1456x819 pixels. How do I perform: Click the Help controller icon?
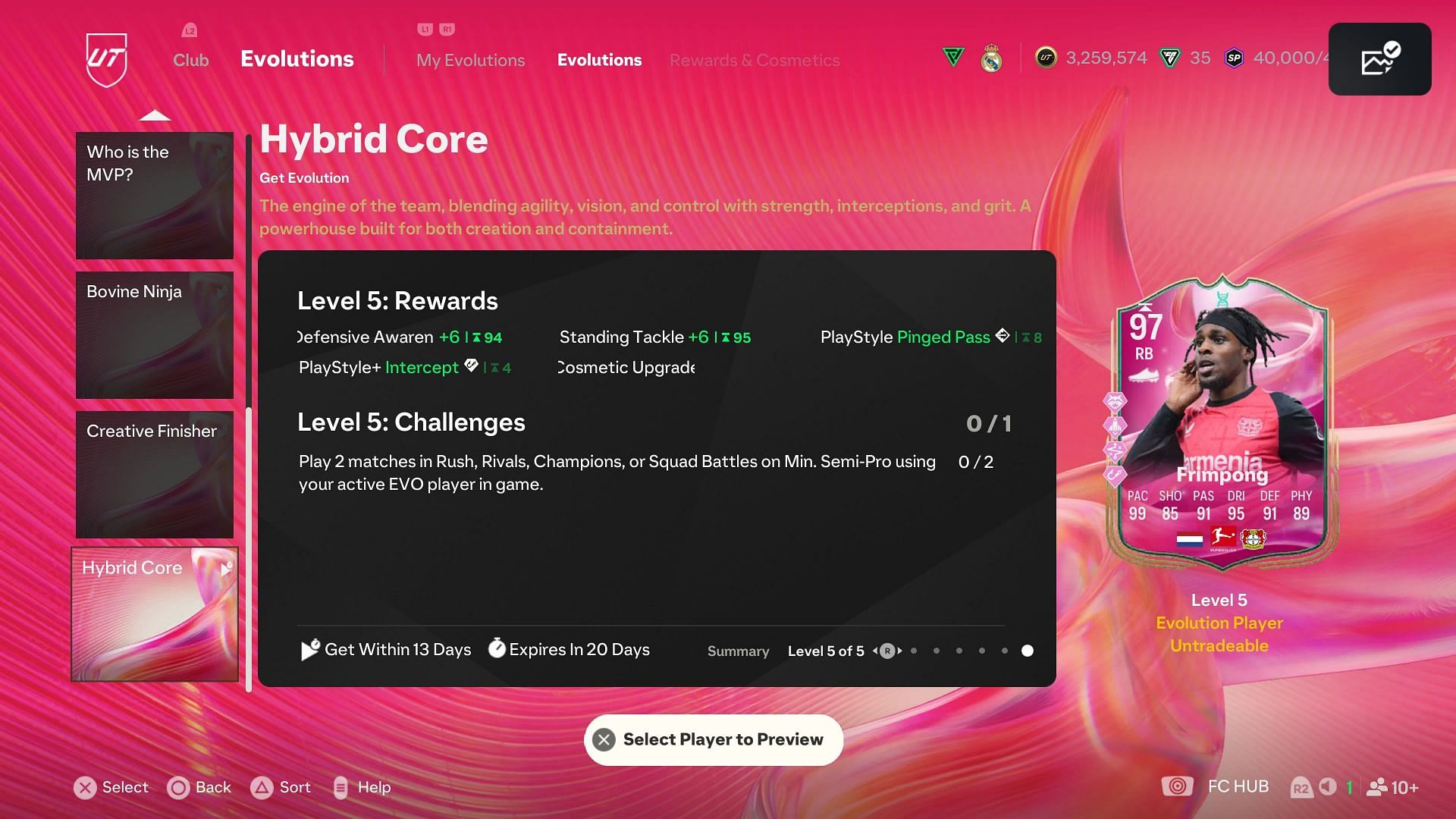pos(340,788)
